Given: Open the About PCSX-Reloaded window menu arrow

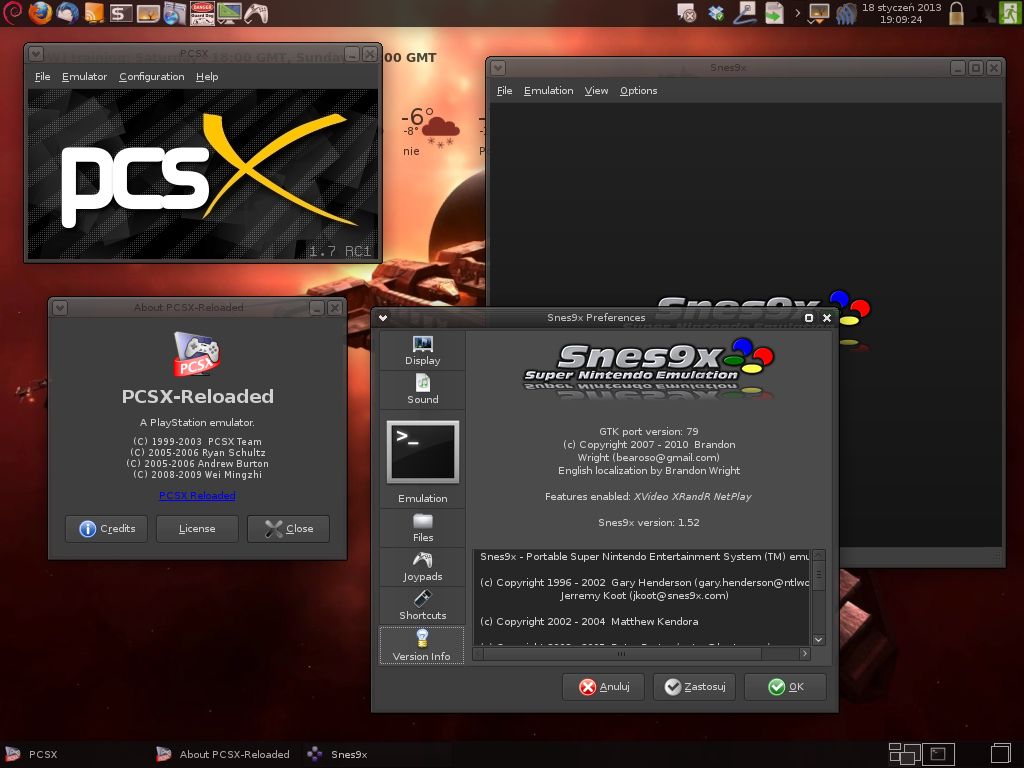Looking at the screenshot, I should click(60, 308).
